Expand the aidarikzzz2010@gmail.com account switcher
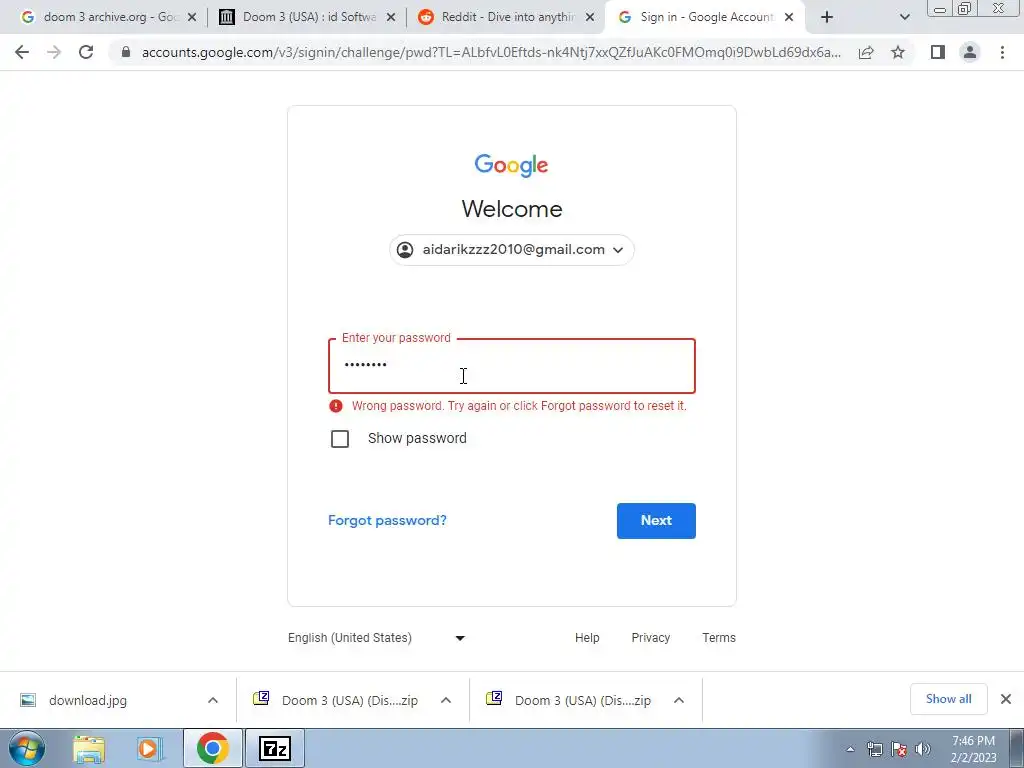Viewport: 1024px width, 768px height. pyautogui.click(x=511, y=249)
